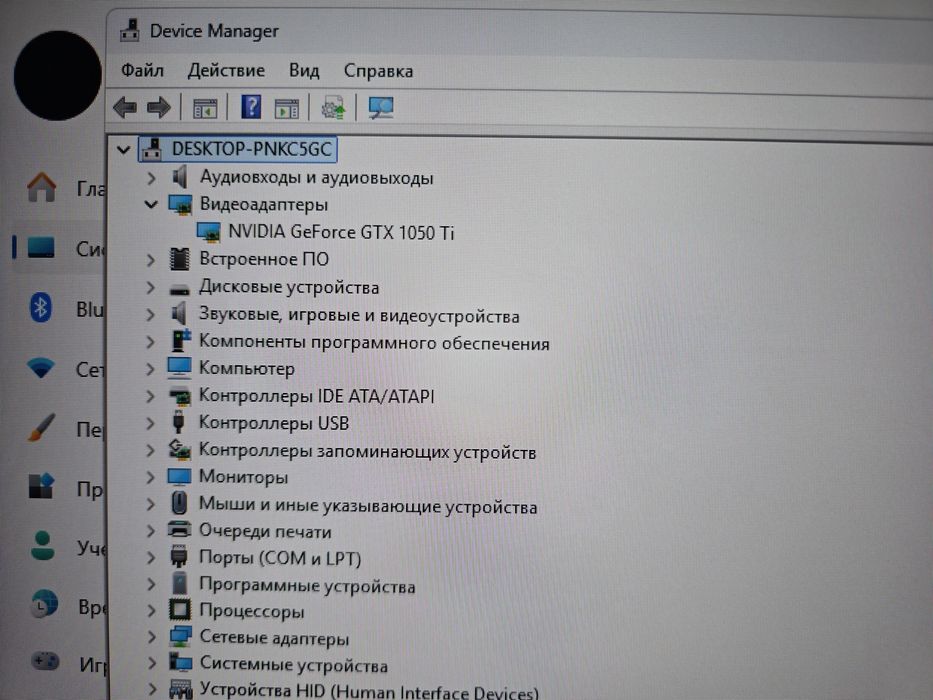Open the Файл menu
This screenshot has width=933, height=700.
(142, 70)
